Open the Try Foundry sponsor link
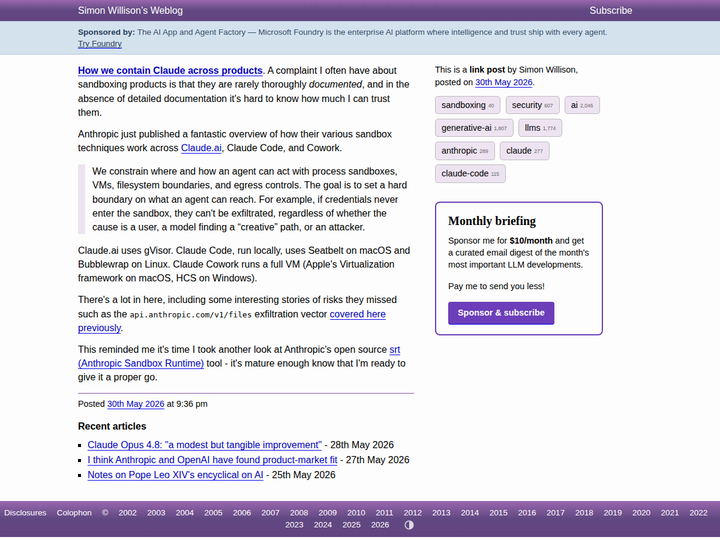Screen dimensions: 720x540 [100, 44]
